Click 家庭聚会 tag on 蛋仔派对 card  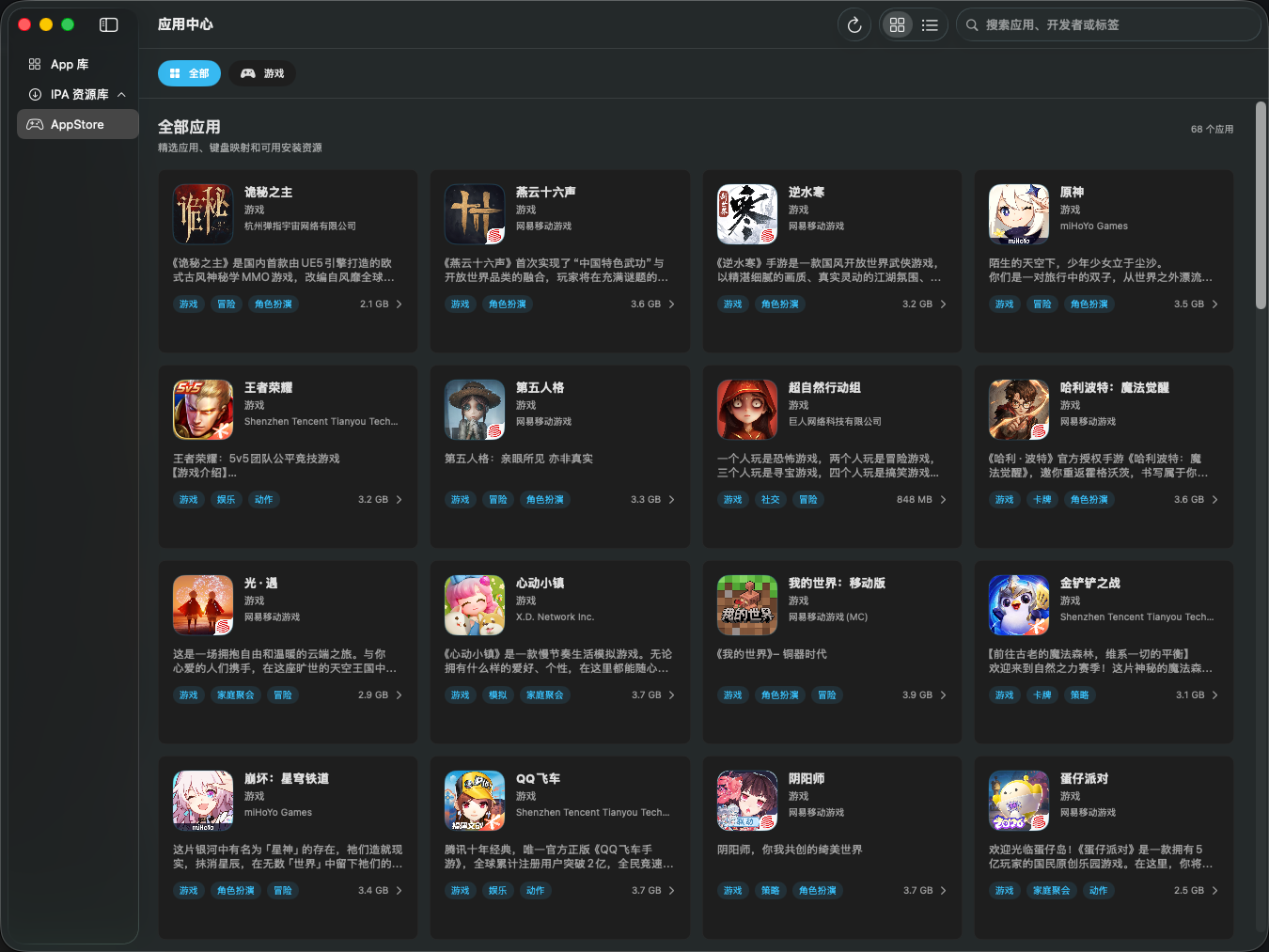(x=1052, y=891)
